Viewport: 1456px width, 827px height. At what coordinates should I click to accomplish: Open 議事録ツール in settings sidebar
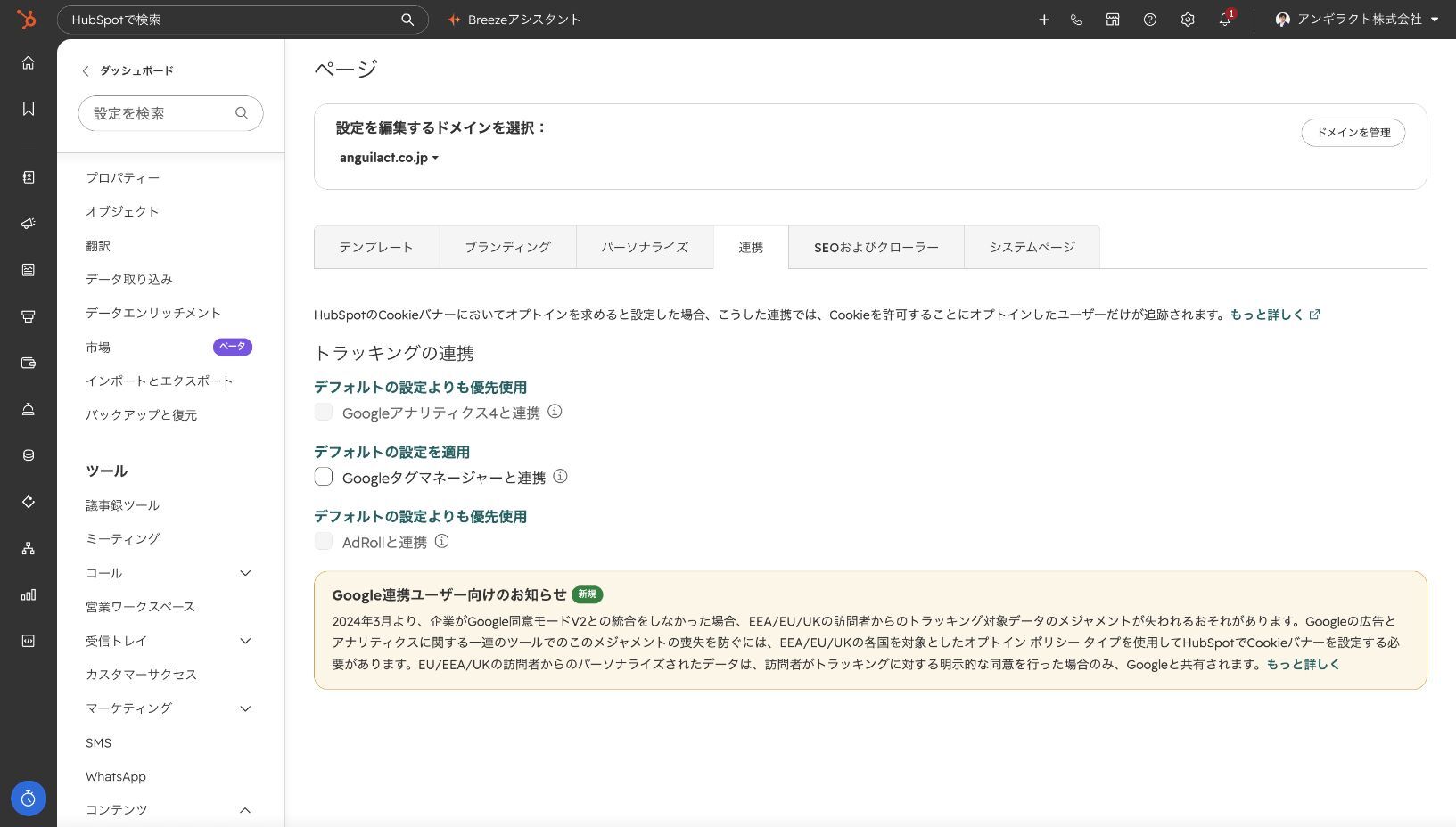coord(123,505)
